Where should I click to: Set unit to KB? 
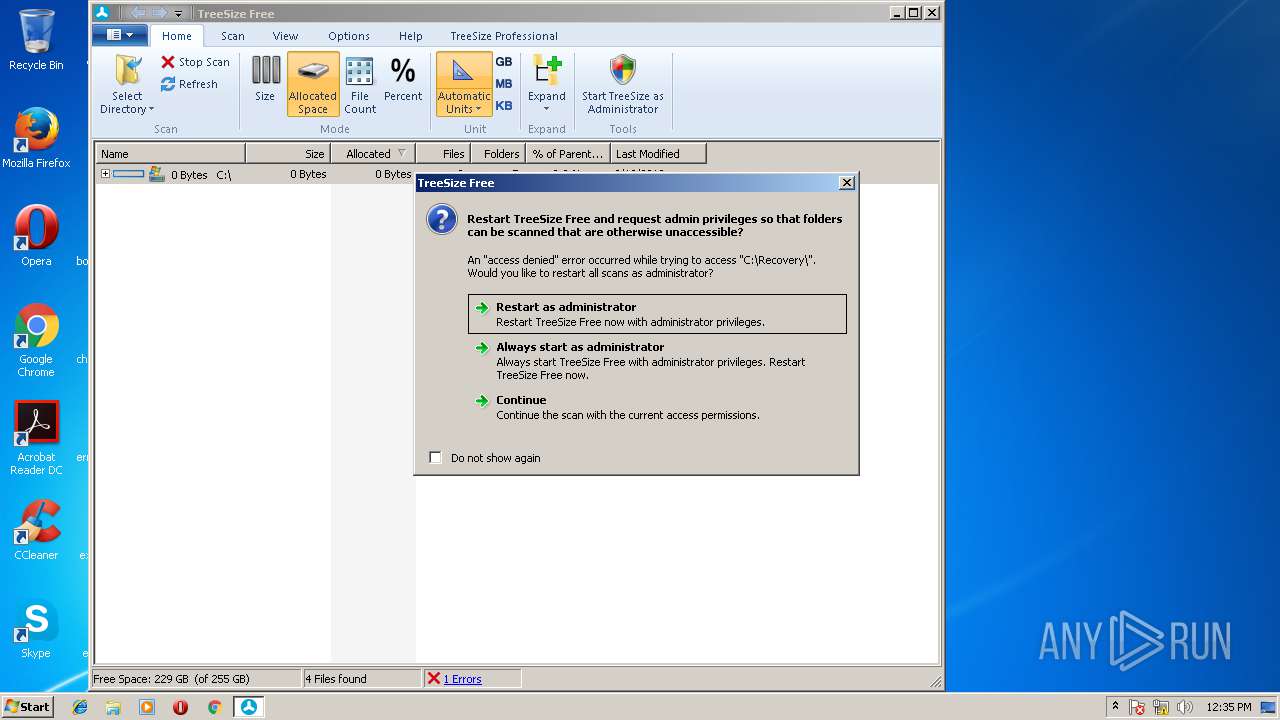tap(504, 106)
